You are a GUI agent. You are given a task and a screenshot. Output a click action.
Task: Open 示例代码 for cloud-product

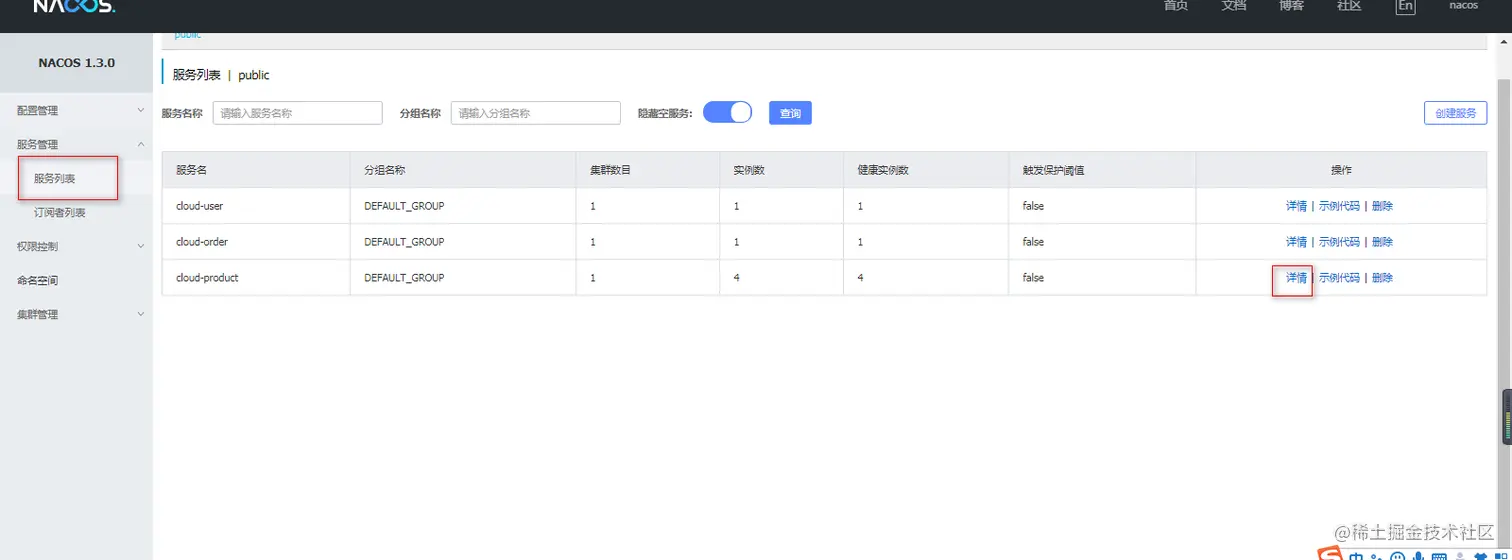point(1339,278)
